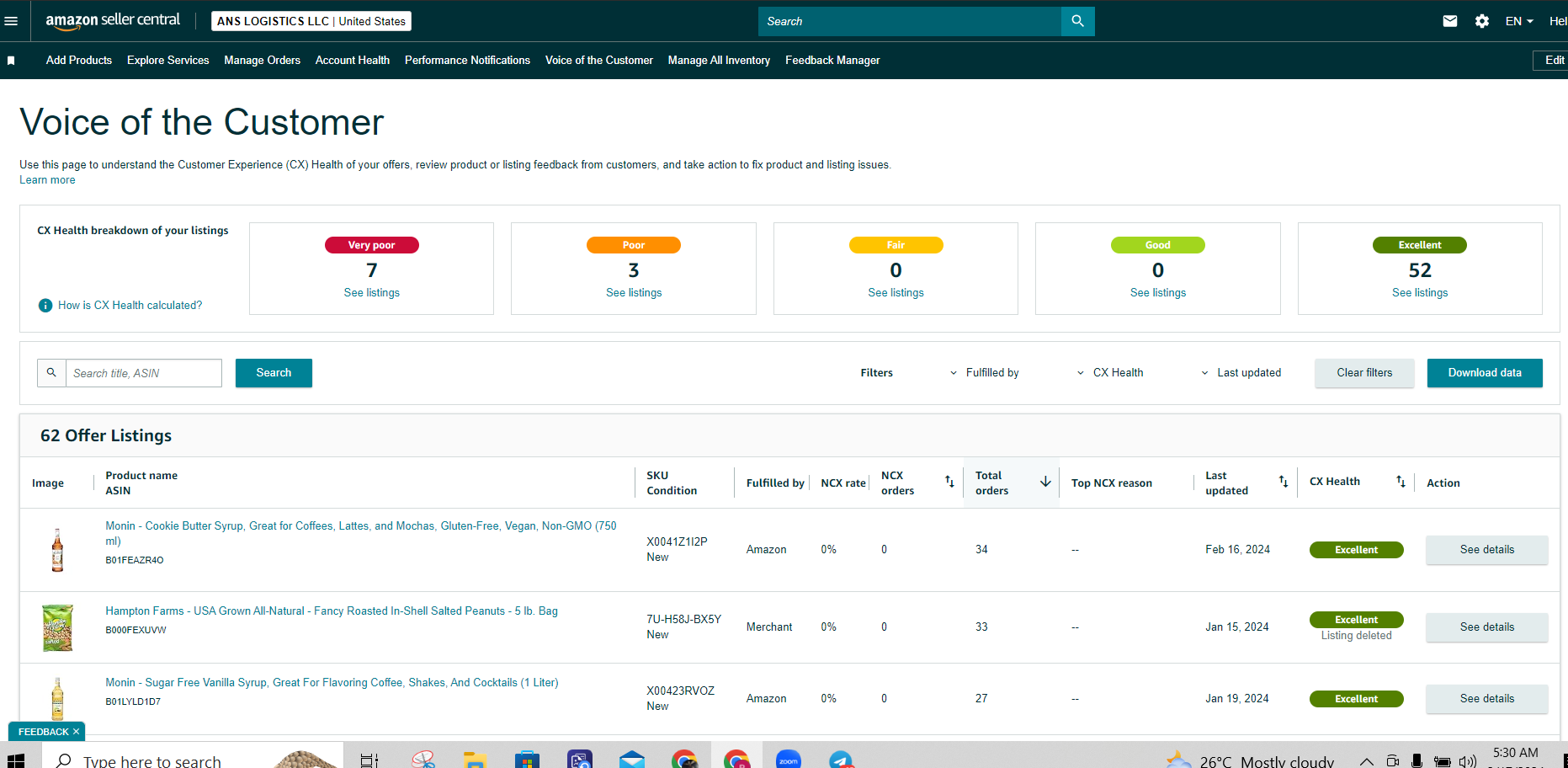Click the volume speaker tray icon

1468,761
